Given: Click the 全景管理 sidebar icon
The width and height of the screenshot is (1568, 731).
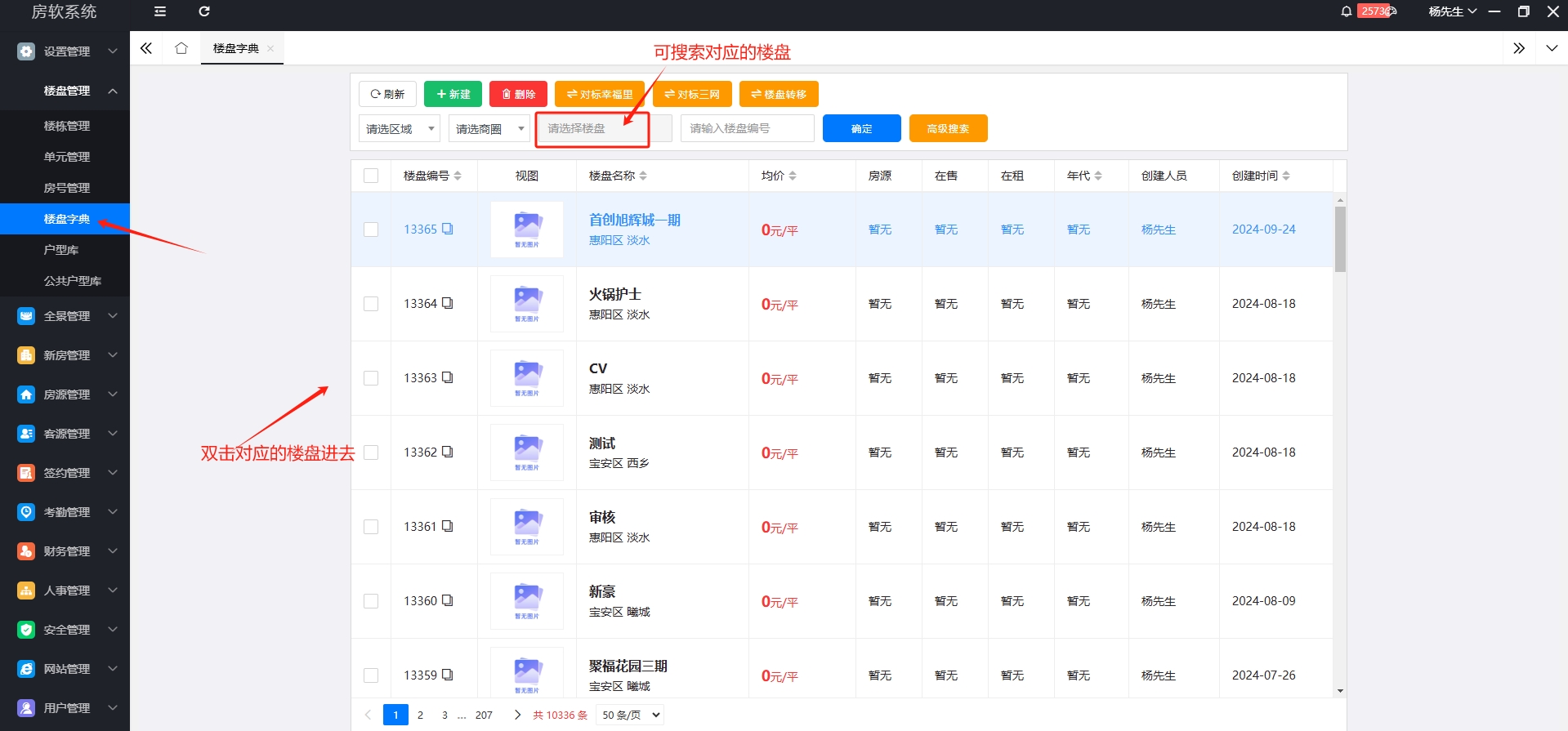Looking at the screenshot, I should (26, 316).
